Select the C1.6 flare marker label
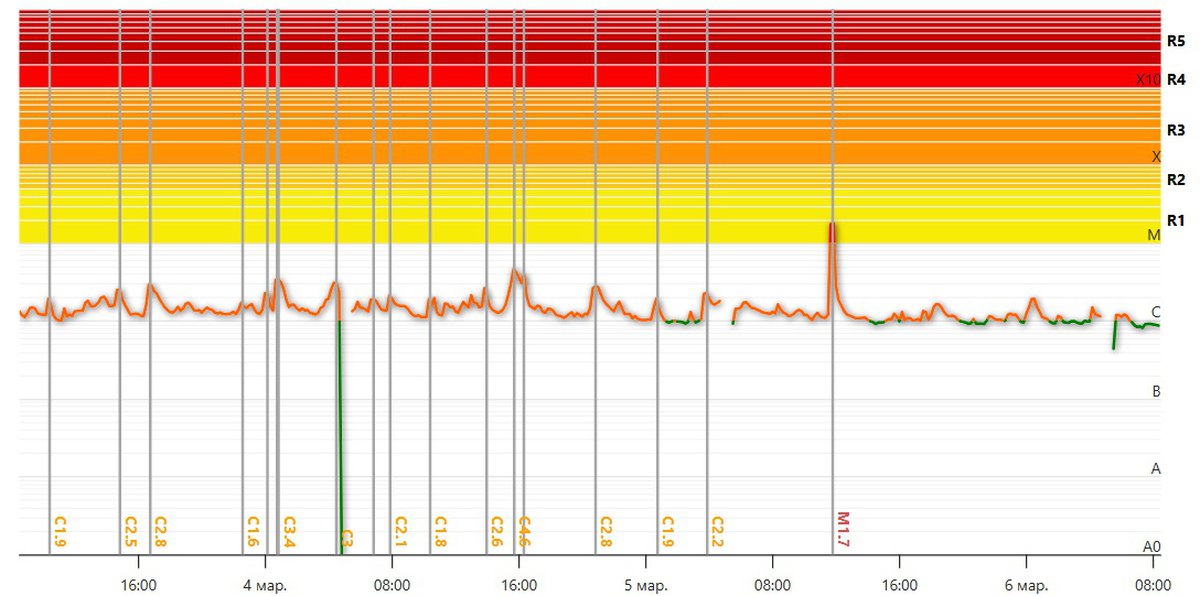 point(253,531)
